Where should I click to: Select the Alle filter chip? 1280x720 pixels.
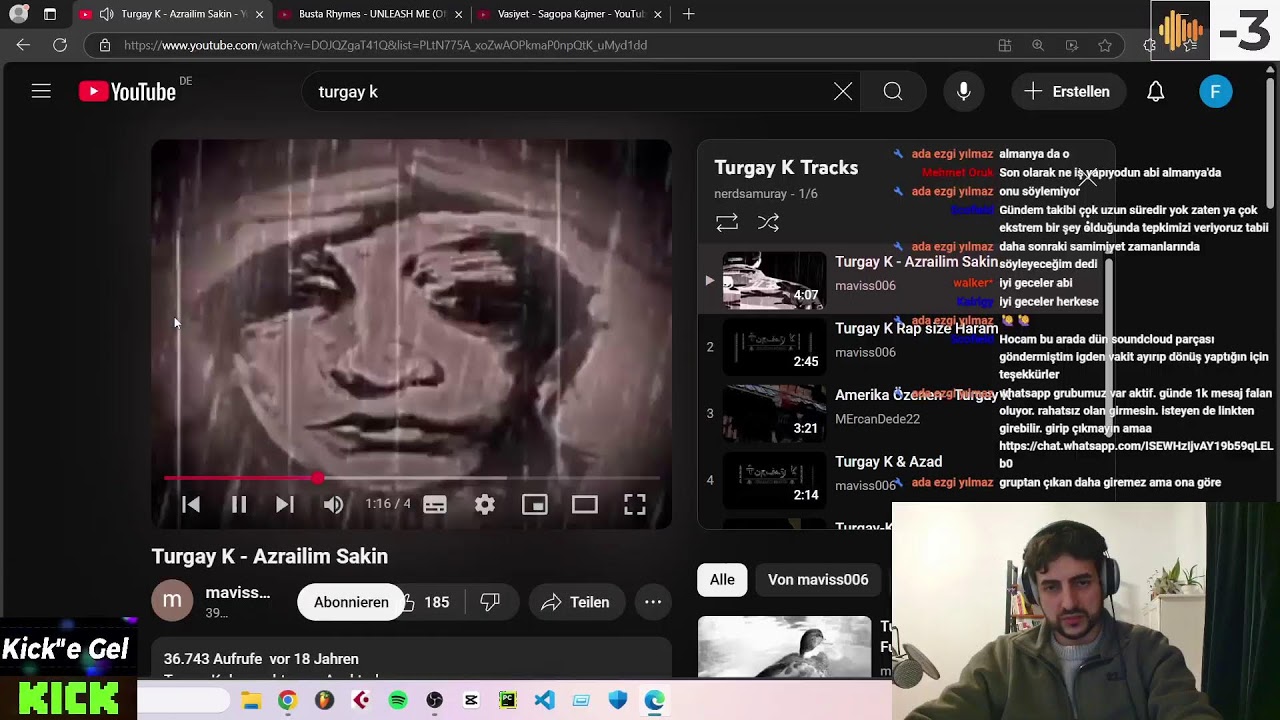coord(722,580)
